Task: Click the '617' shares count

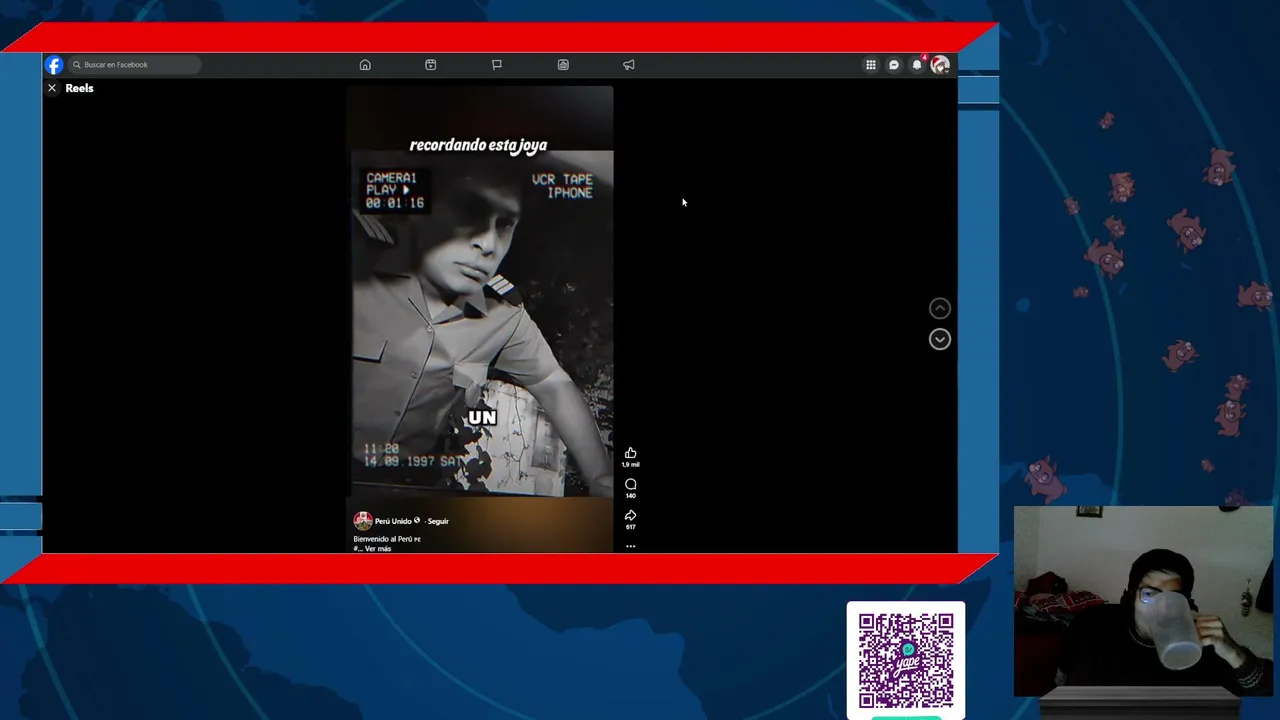Action: [x=630, y=527]
